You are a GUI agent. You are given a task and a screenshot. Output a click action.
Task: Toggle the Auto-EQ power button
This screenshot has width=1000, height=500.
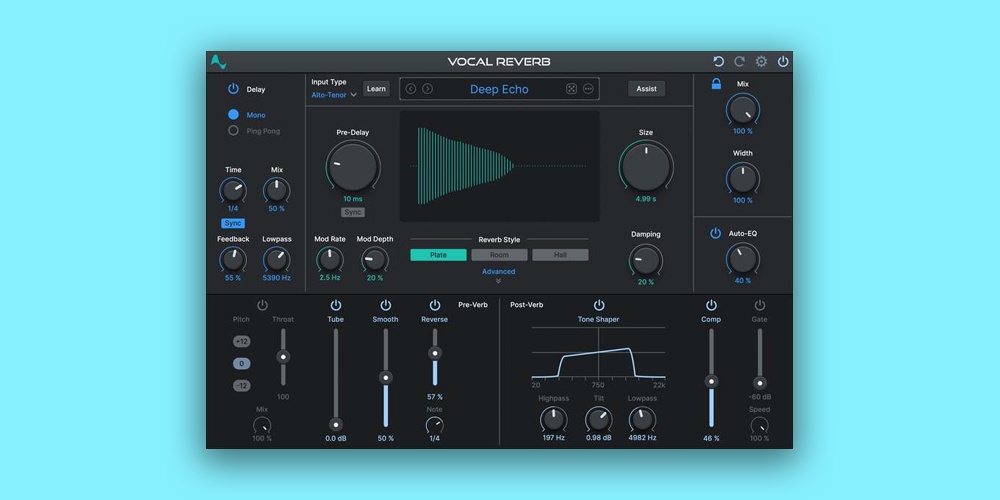715,234
